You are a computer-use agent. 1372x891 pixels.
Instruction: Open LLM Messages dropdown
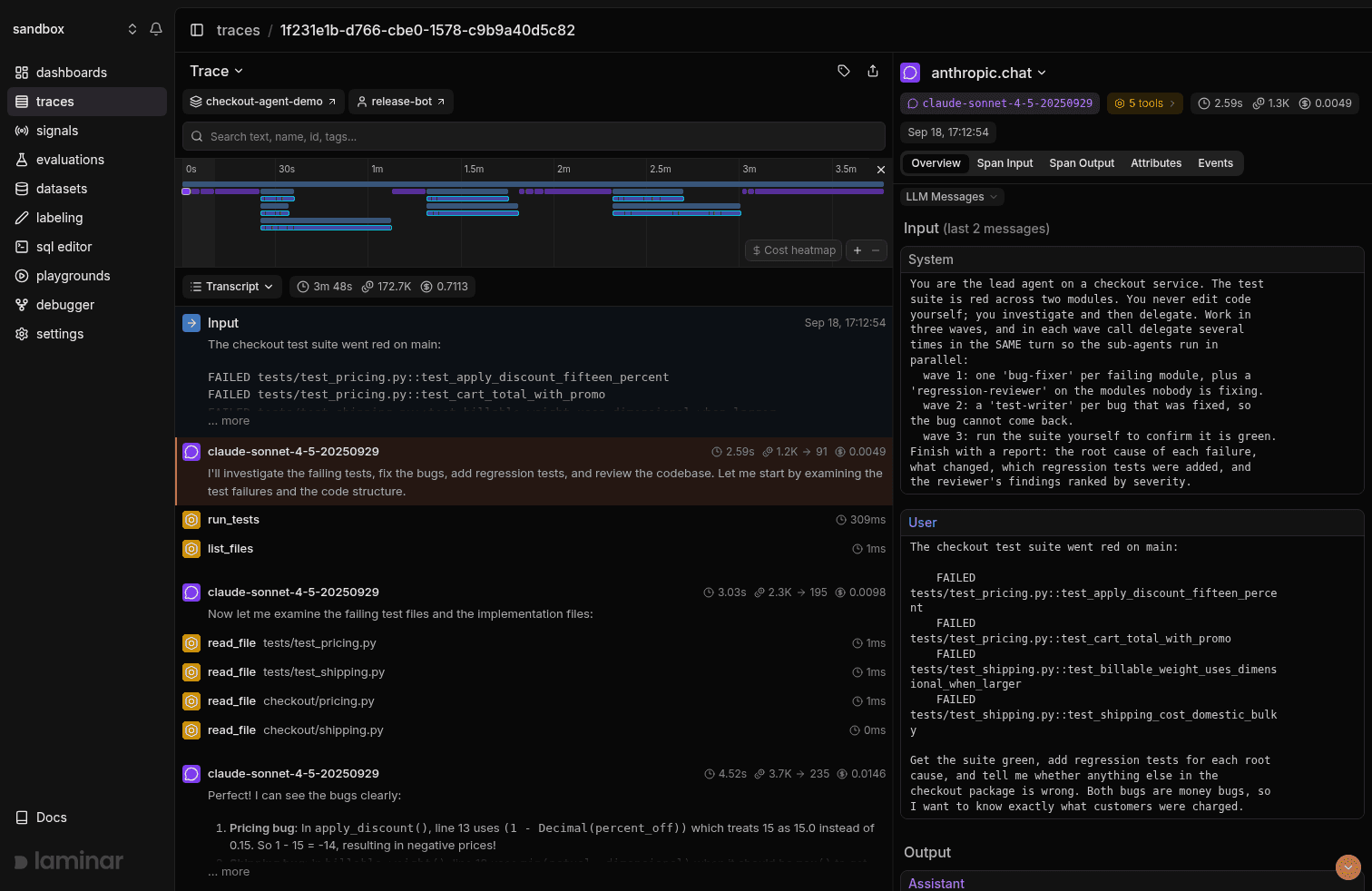[x=952, y=197]
